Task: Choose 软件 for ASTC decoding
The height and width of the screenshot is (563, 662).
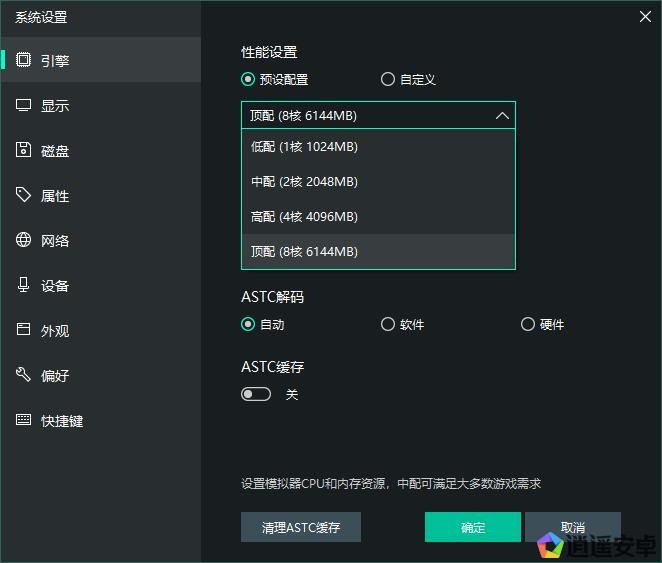Action: tap(388, 324)
